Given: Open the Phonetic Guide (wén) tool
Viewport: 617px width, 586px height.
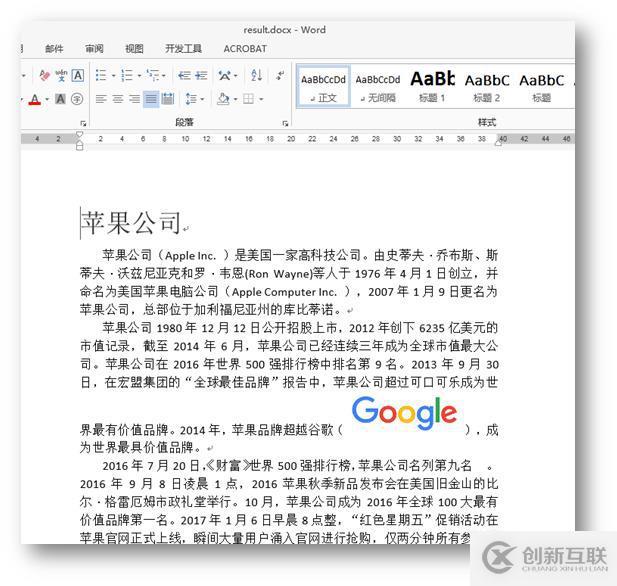Looking at the screenshot, I should 61,75.
